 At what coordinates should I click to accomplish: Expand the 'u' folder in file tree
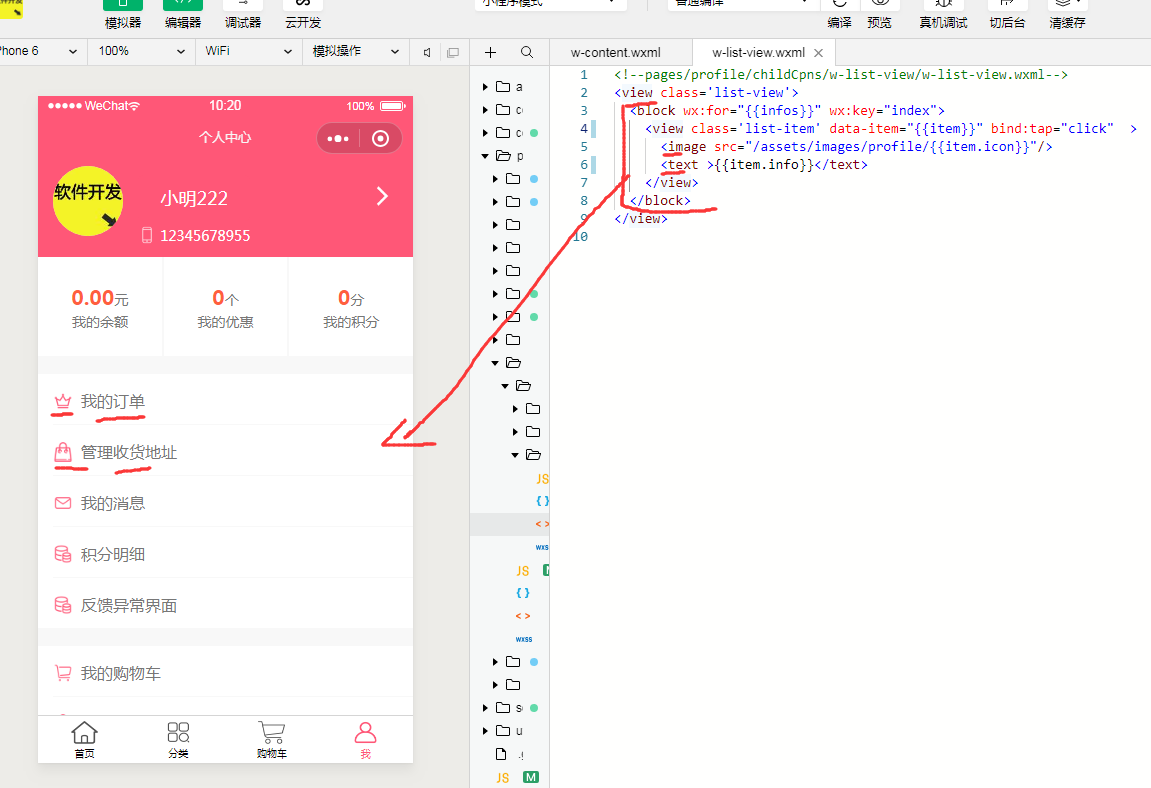[484, 731]
